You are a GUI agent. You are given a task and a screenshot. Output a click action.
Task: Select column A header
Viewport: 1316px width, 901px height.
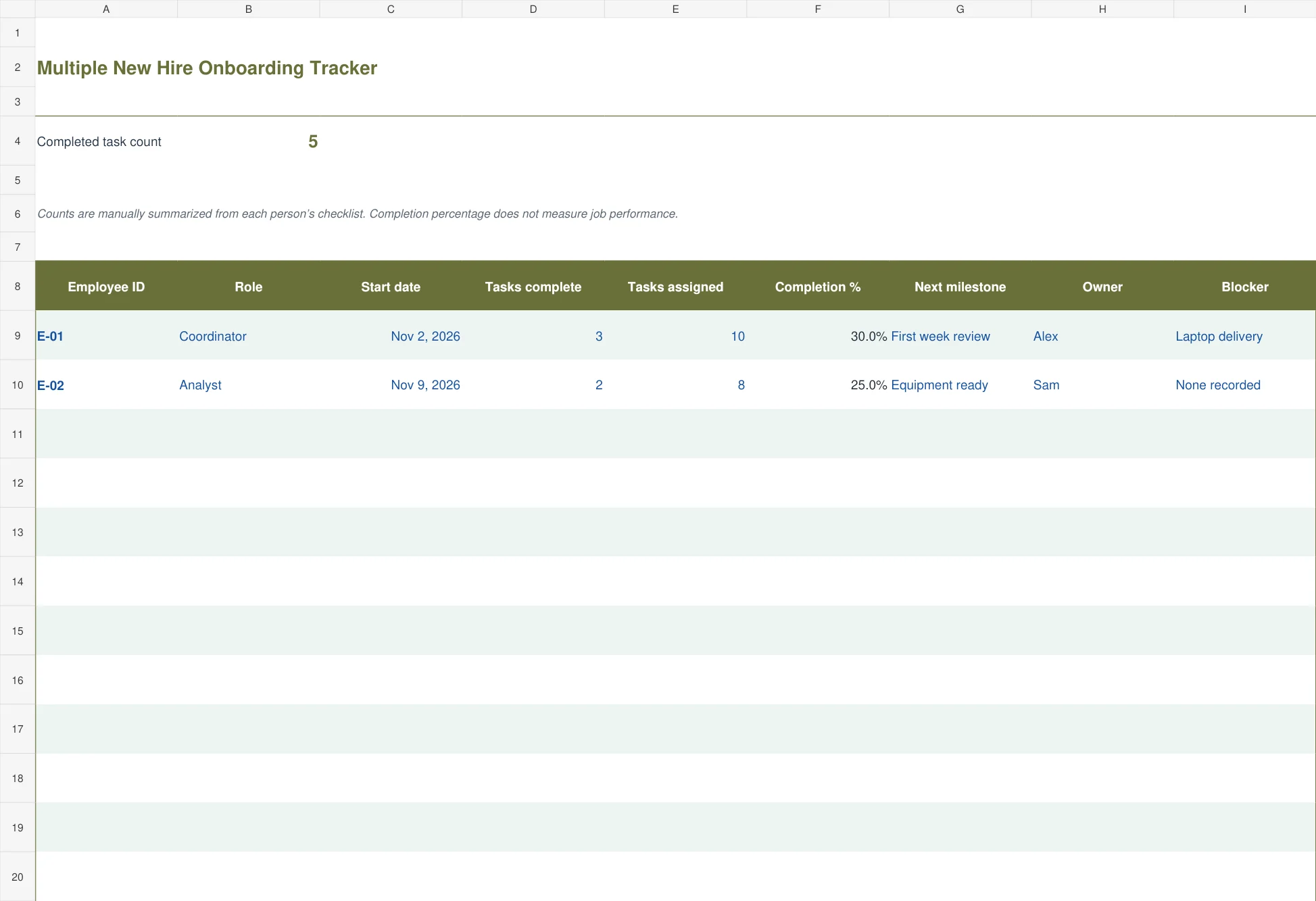click(106, 9)
